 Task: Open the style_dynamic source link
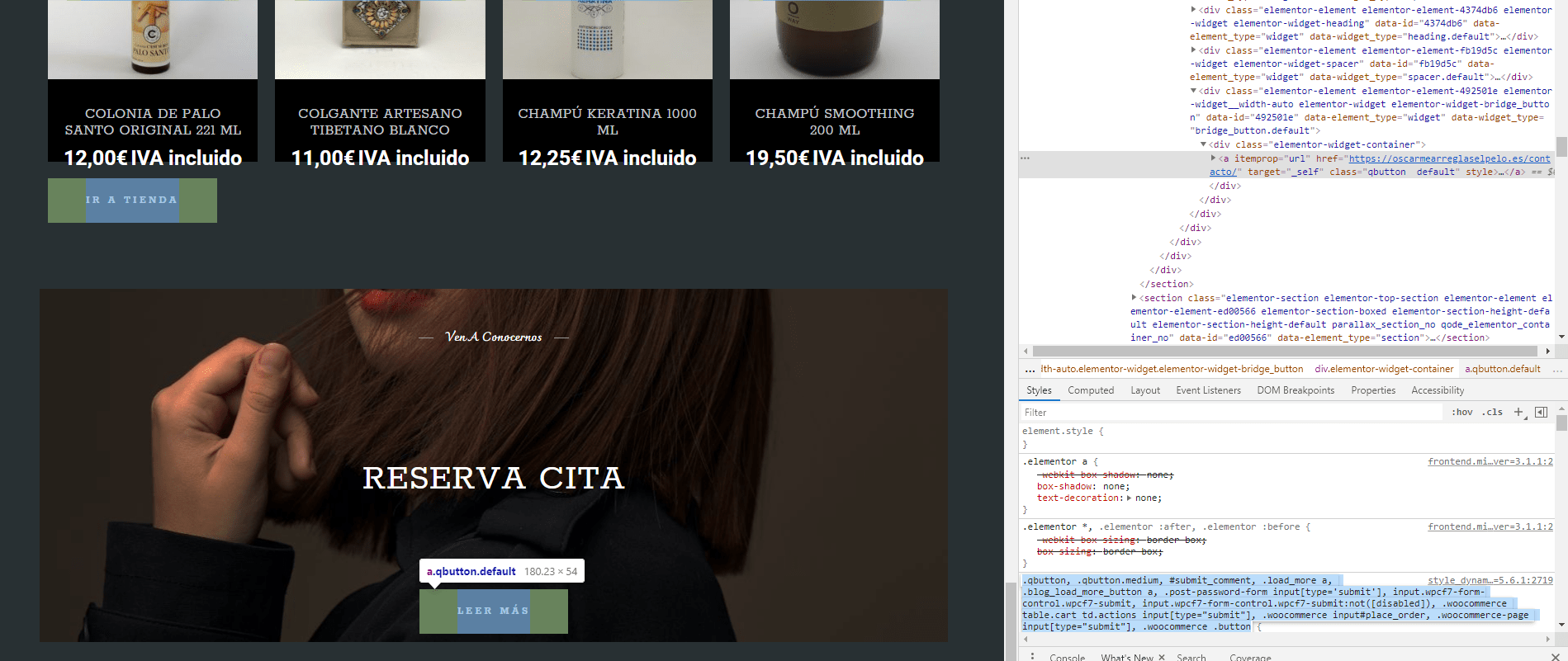[1490, 580]
